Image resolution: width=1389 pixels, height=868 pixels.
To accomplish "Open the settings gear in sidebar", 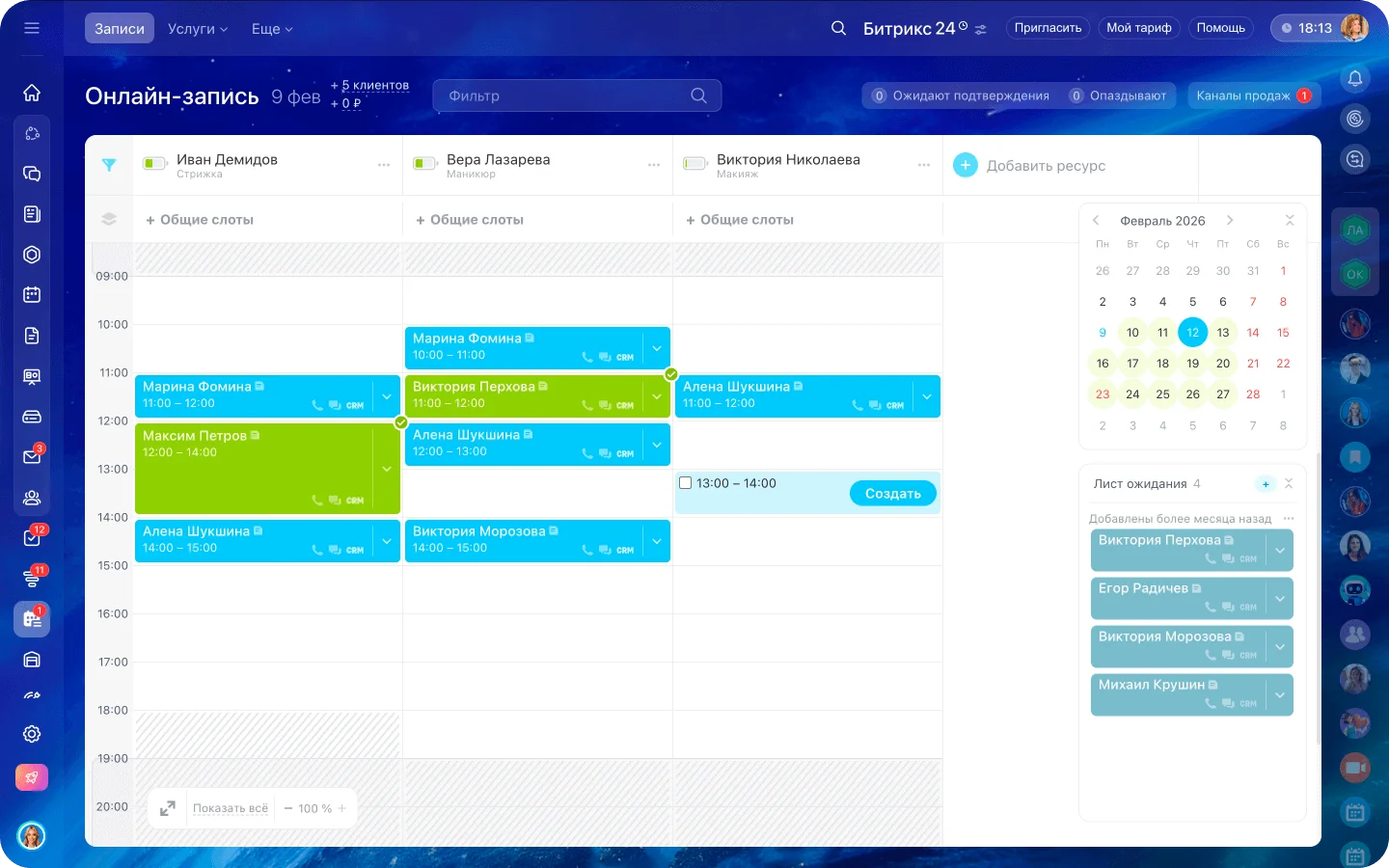I will (x=32, y=734).
